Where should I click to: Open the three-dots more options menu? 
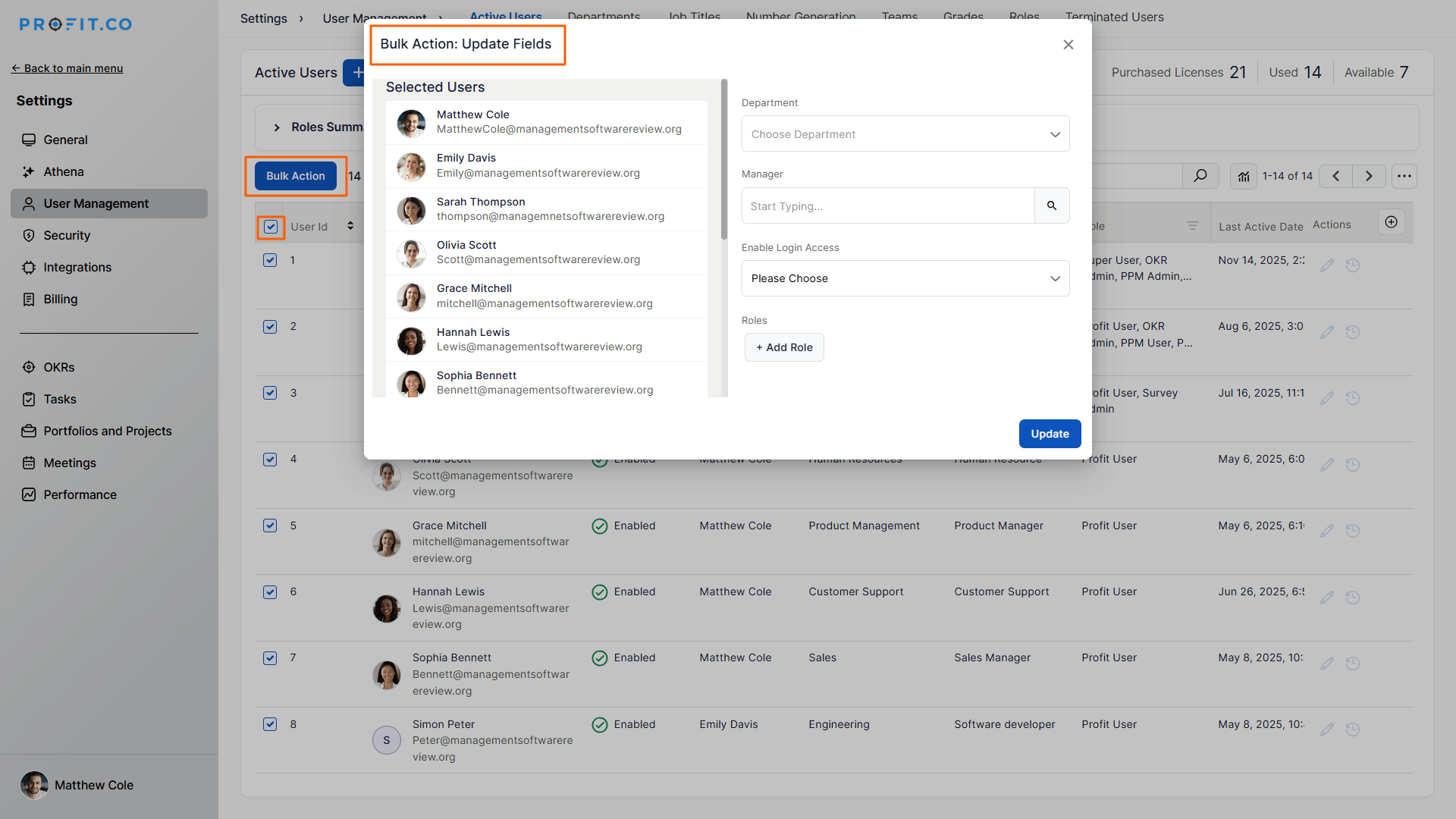1404,176
